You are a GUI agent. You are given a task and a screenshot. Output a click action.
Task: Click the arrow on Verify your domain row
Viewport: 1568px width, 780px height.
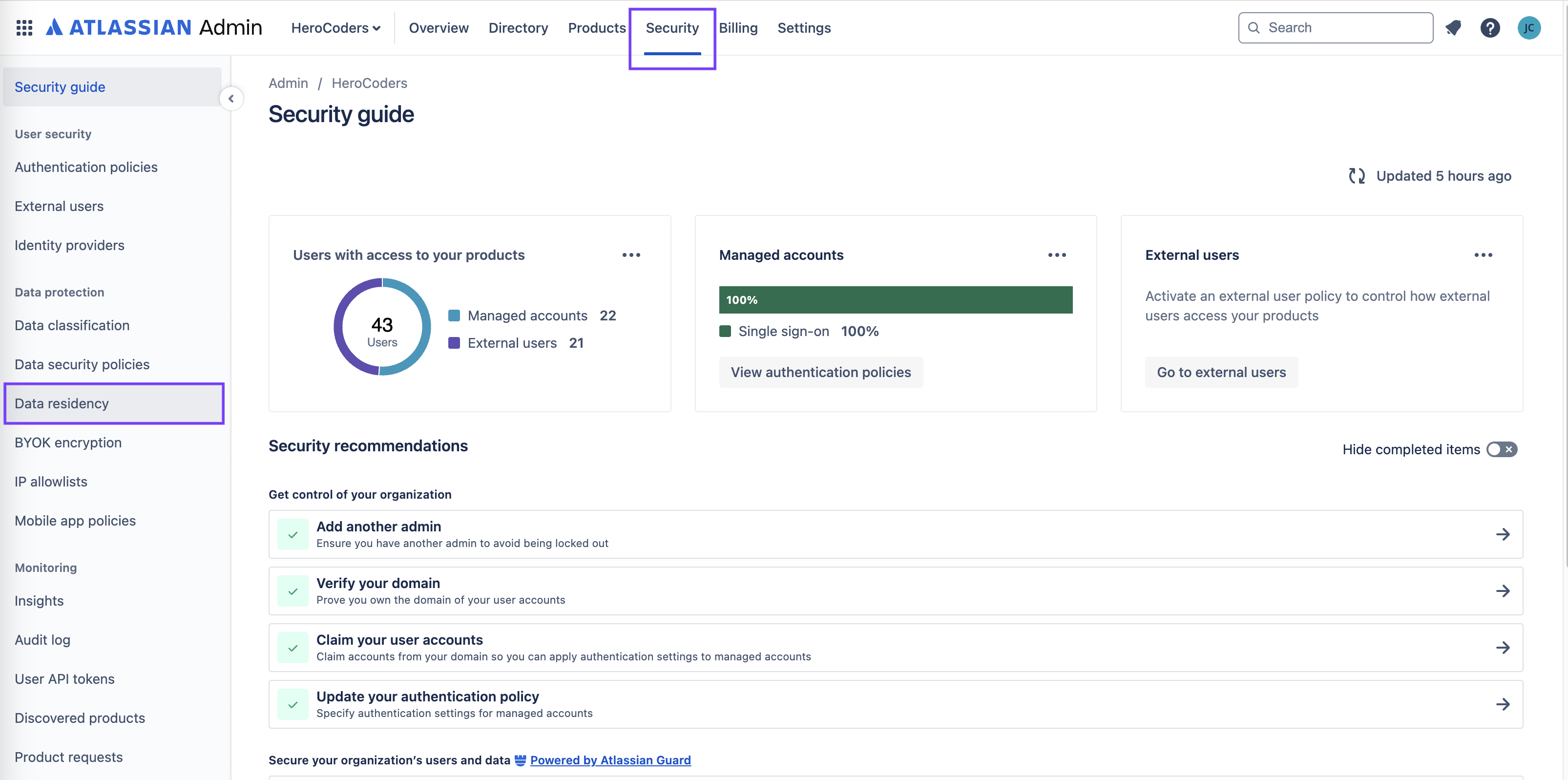coord(1502,591)
